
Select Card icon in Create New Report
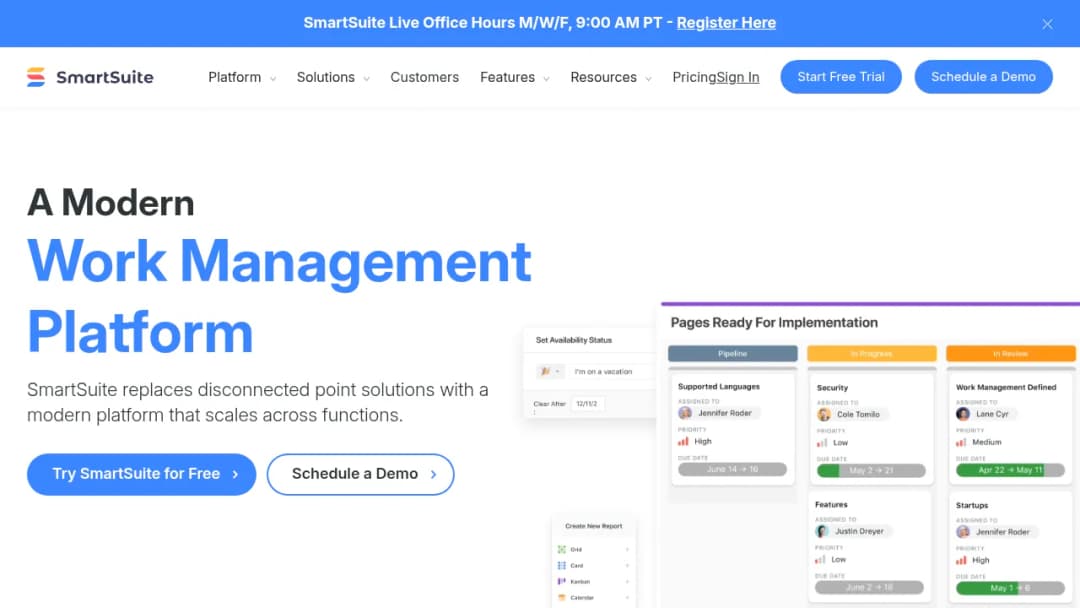coord(561,565)
